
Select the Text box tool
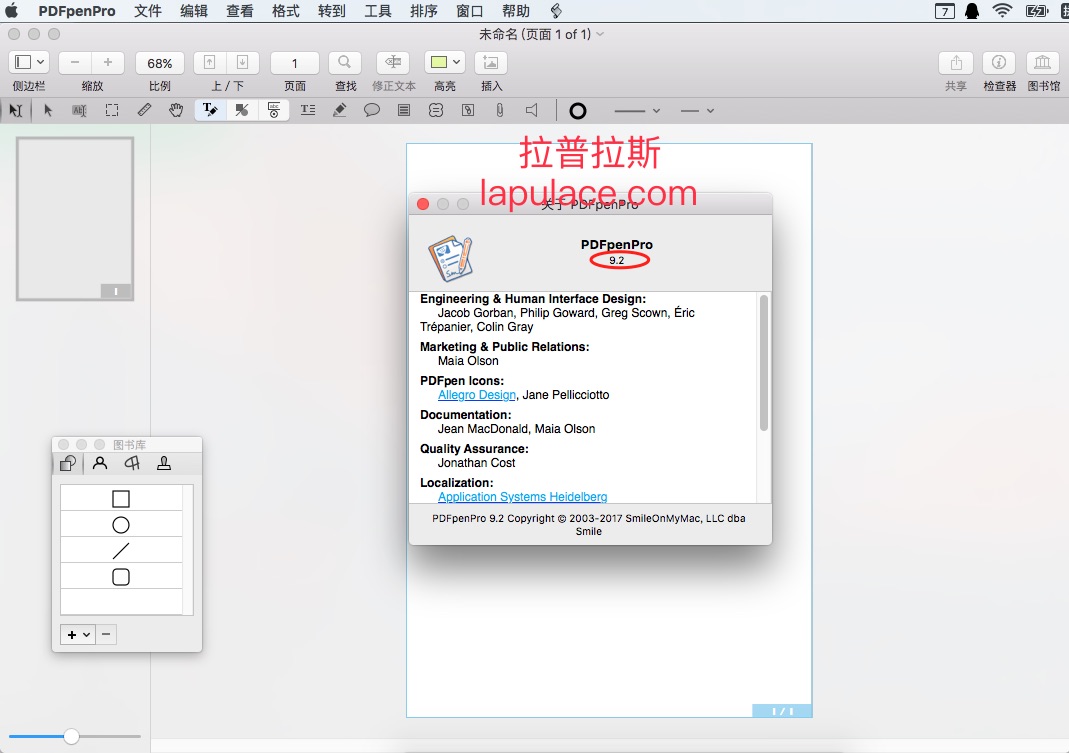click(307, 110)
